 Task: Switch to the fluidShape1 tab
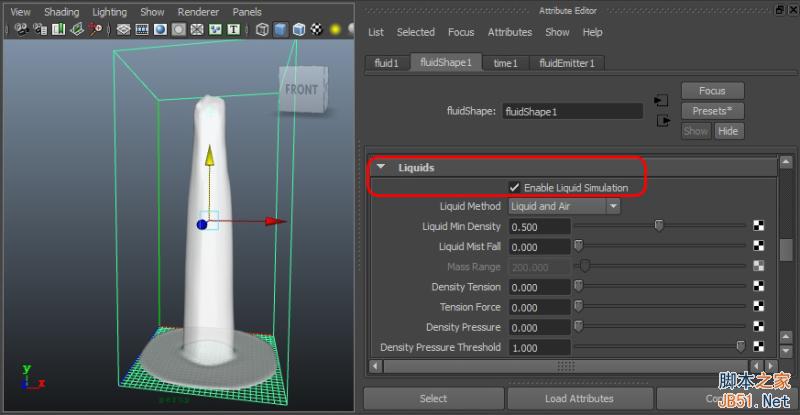coord(445,62)
